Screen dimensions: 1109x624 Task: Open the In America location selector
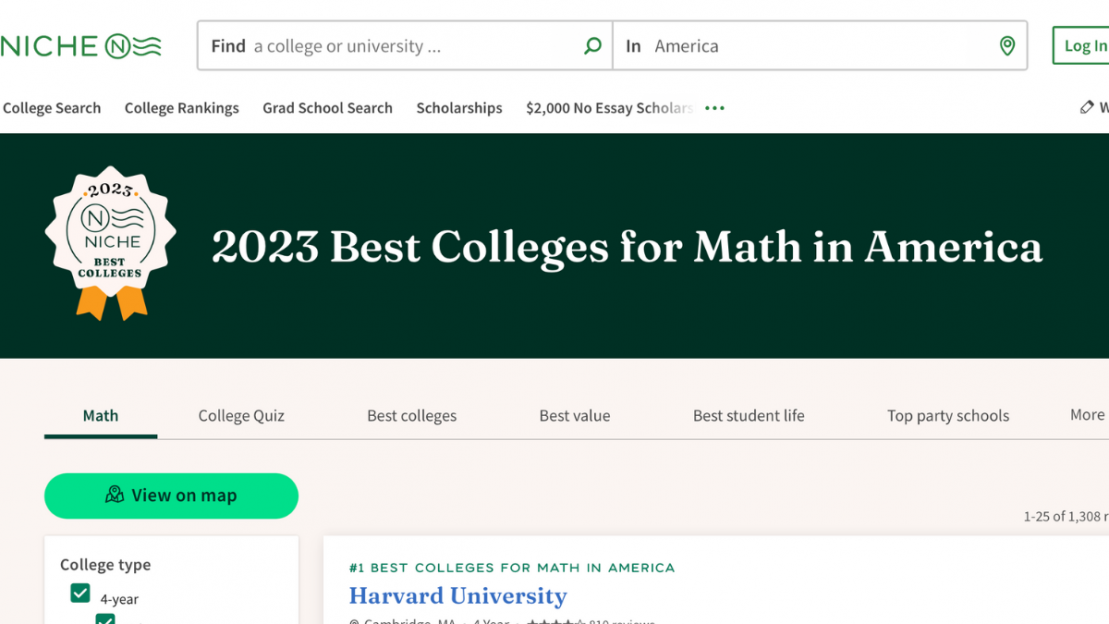pos(820,45)
